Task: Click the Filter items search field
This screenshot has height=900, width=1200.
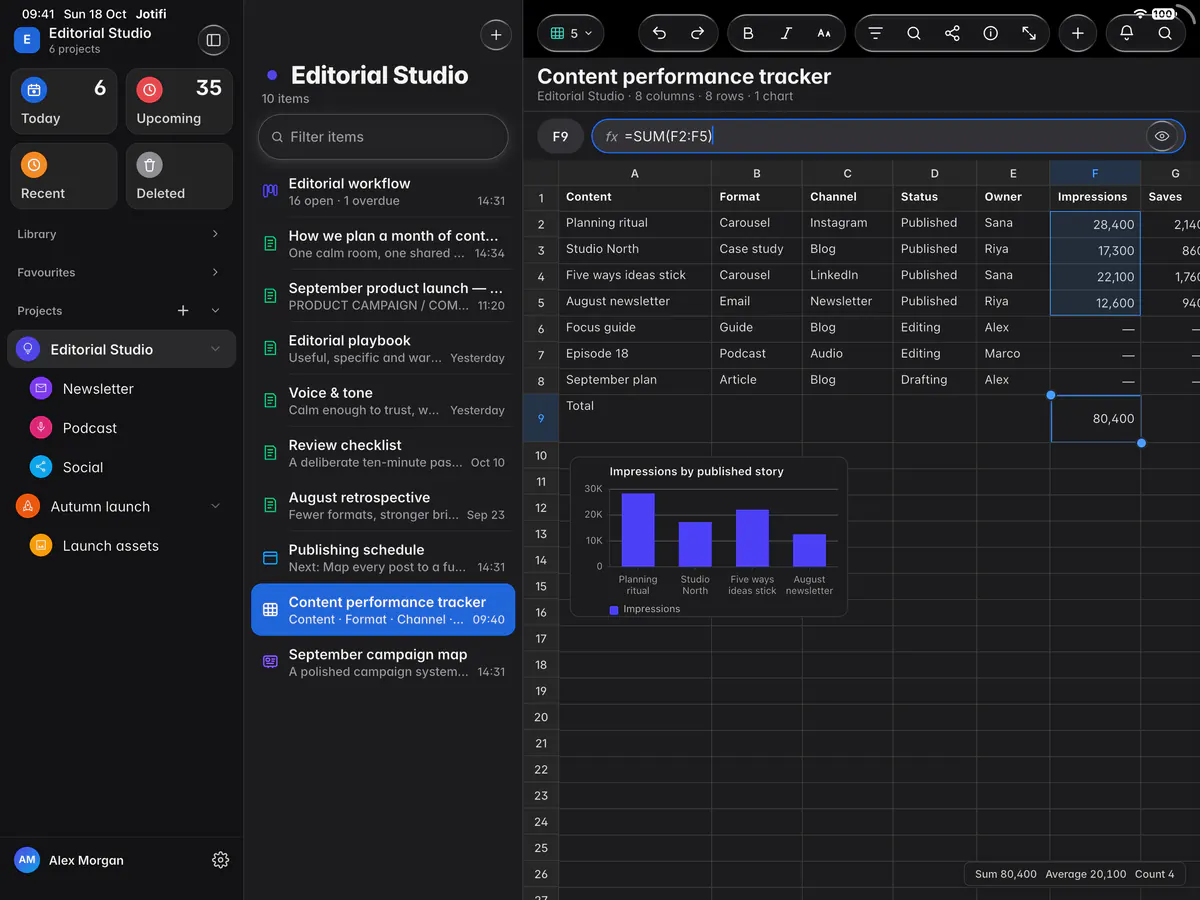Action: coord(383,137)
